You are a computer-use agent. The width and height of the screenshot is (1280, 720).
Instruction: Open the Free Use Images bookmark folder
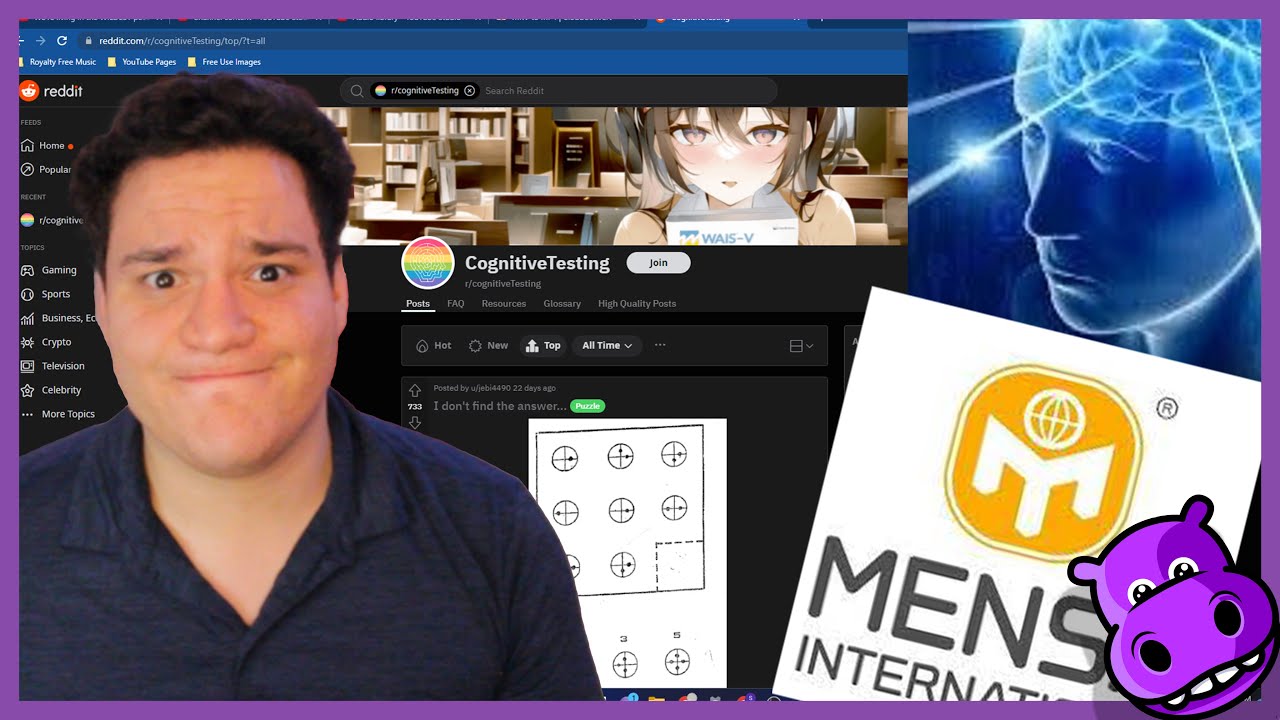click(x=225, y=62)
